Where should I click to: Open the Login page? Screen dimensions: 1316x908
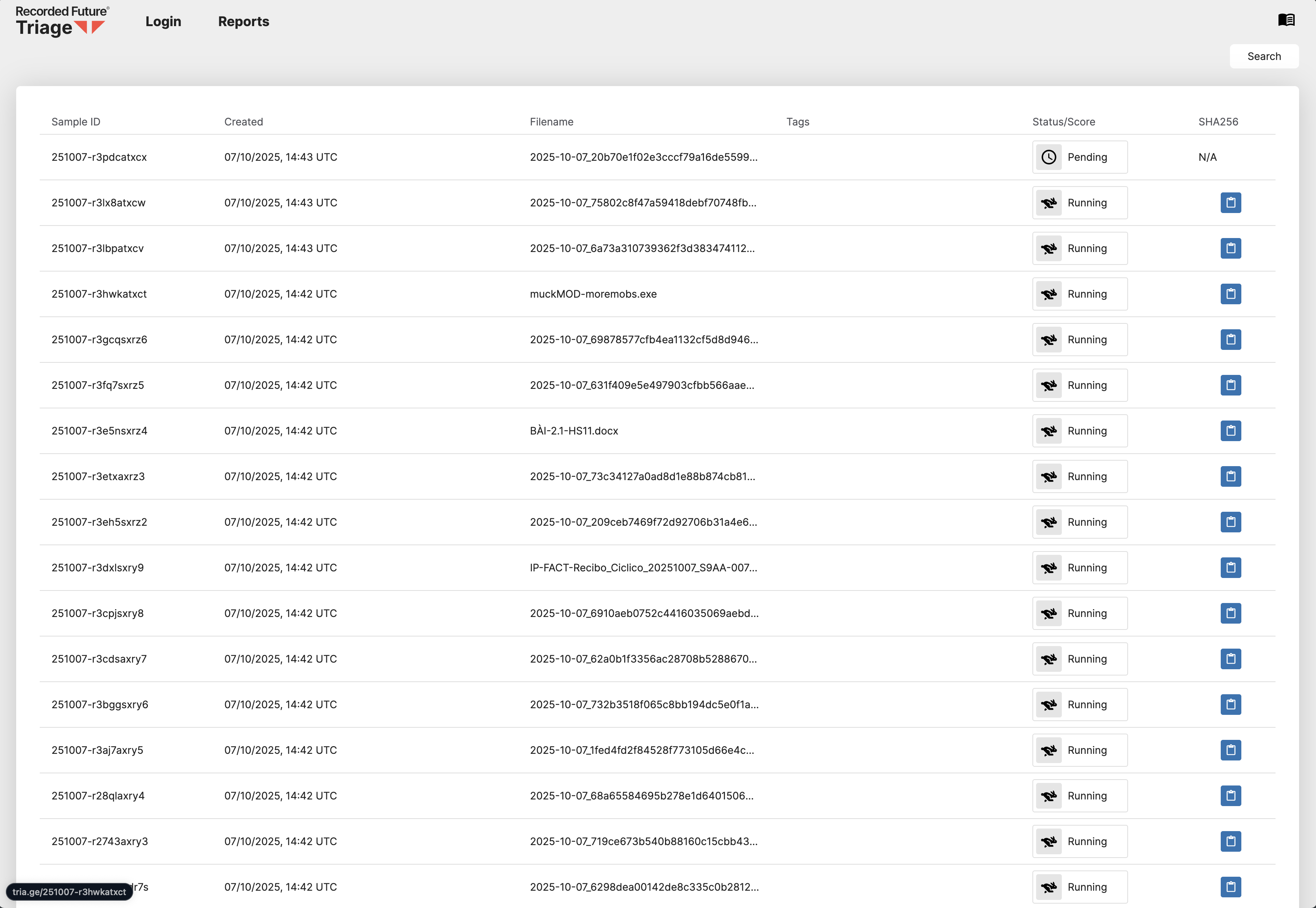[163, 22]
